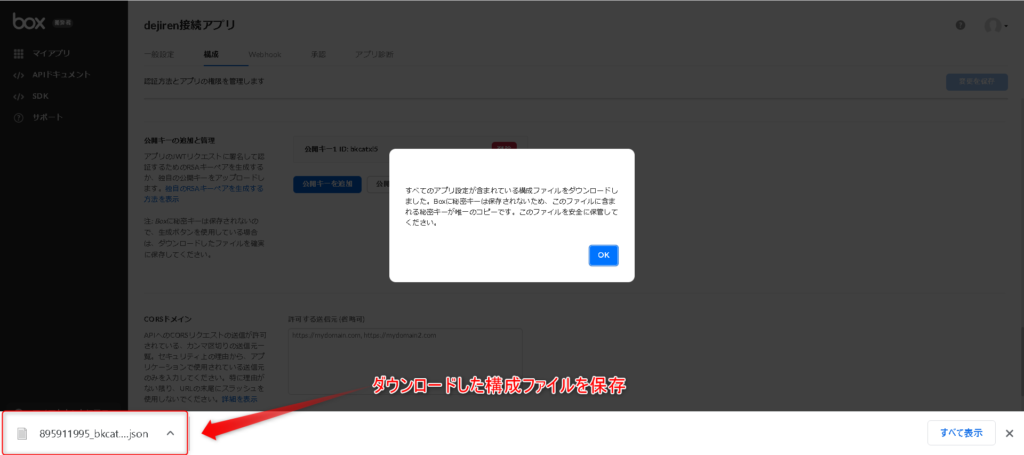The width and height of the screenshot is (1024, 455).
Task: Click the dejiren接続アプリ title
Action: coord(189,25)
